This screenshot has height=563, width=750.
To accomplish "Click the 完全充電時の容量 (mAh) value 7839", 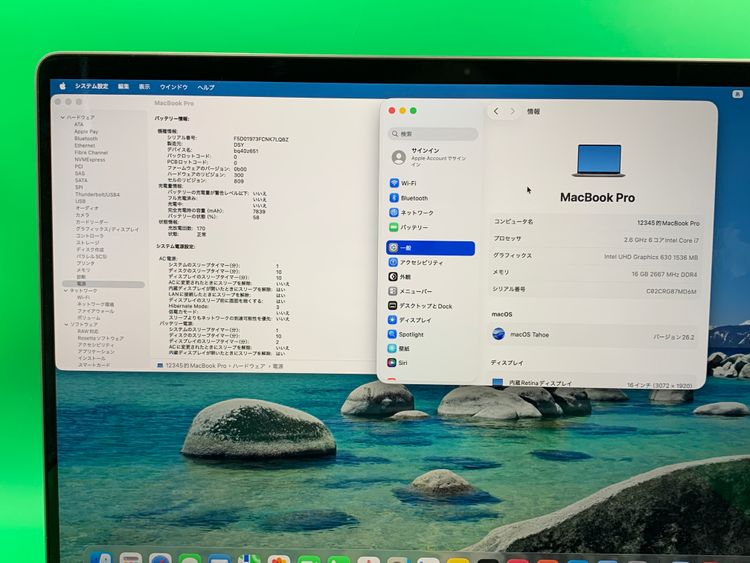I will click(x=259, y=211).
